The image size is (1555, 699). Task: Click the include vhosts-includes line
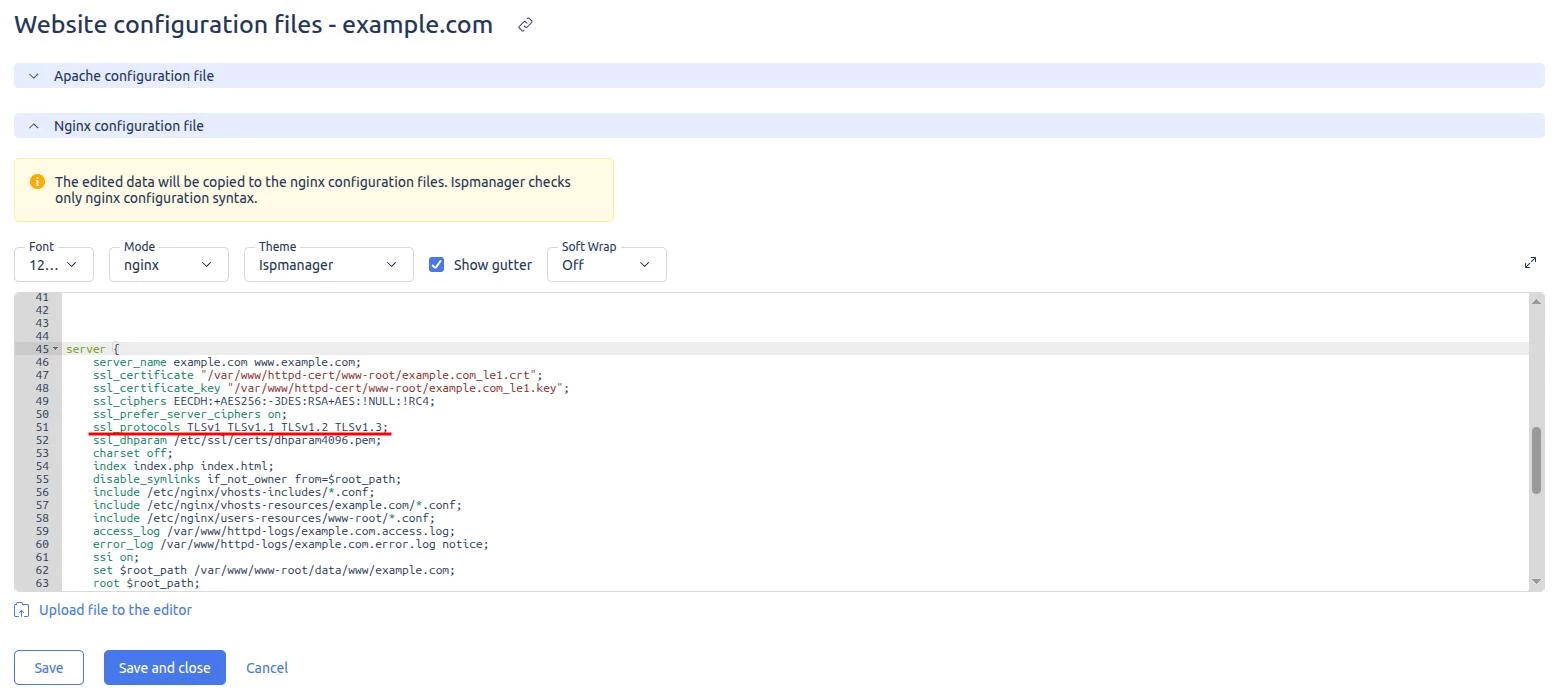234,492
